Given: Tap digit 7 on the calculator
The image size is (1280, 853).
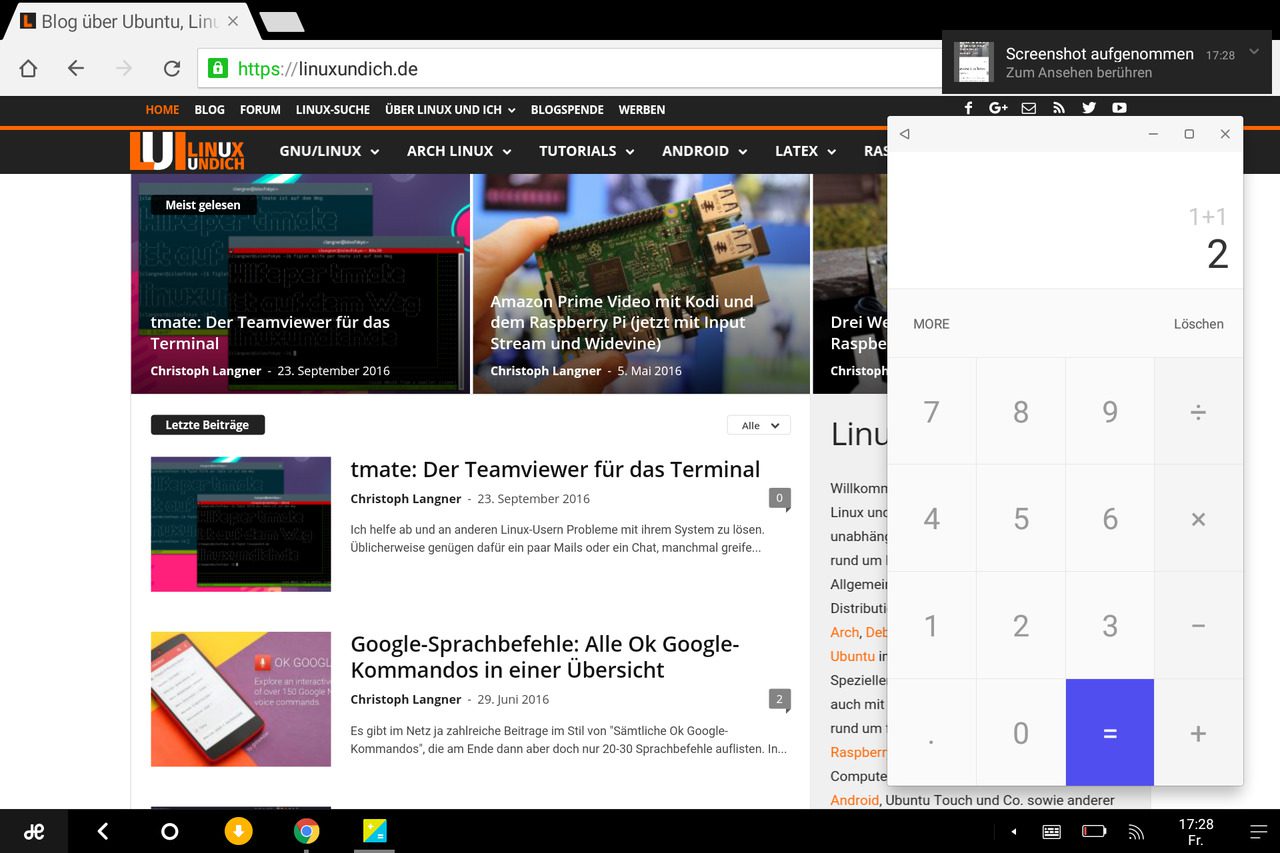Looking at the screenshot, I should [931, 412].
